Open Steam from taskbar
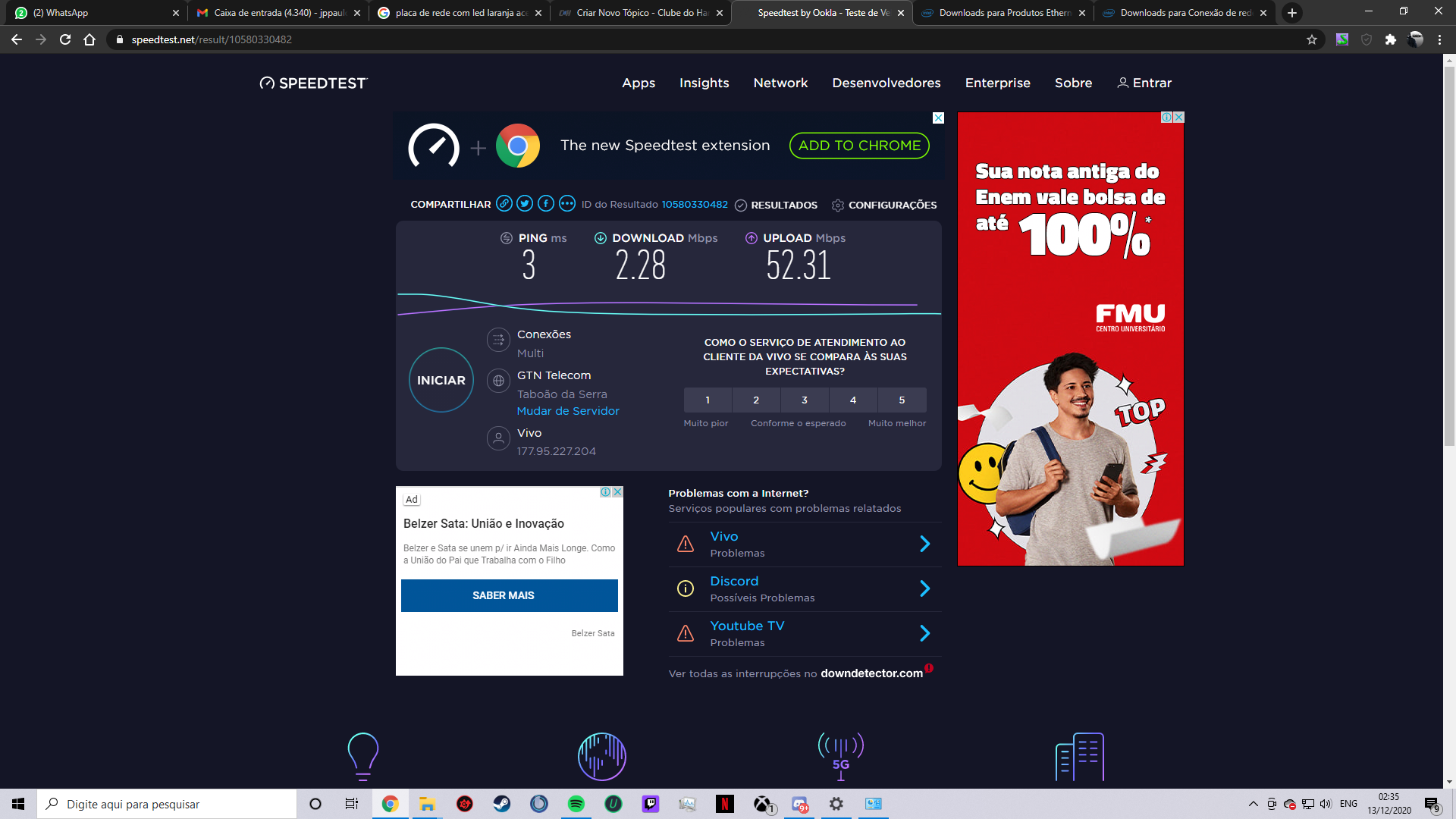1456x819 pixels. tap(502, 804)
